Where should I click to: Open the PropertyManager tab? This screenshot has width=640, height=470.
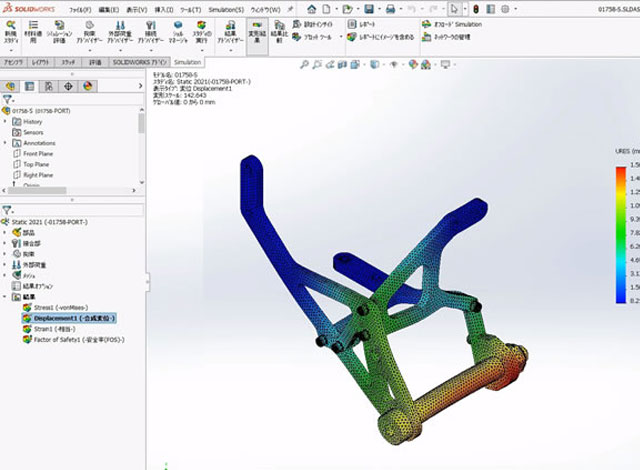[x=29, y=86]
